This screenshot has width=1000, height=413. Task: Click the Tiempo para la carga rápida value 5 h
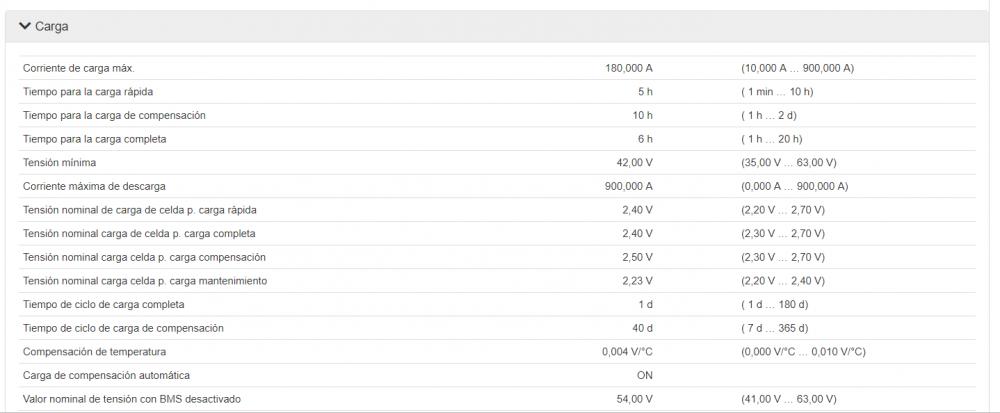(x=645, y=92)
